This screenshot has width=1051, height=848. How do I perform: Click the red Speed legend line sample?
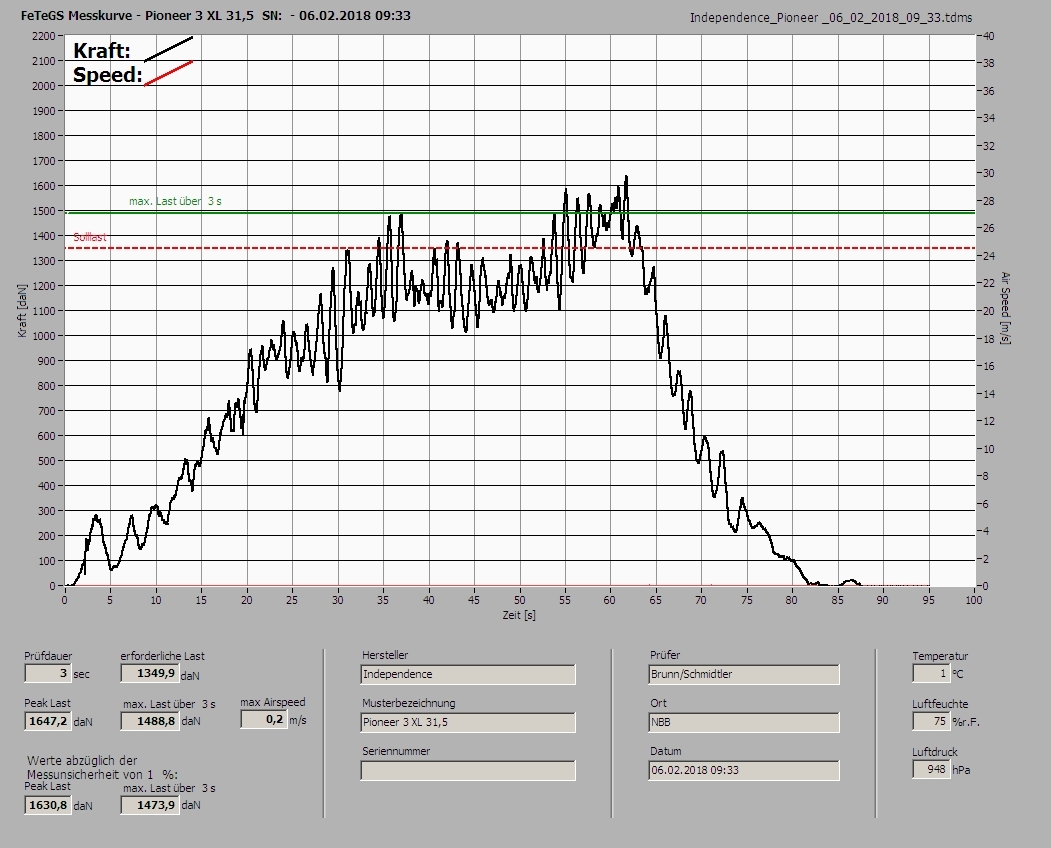pos(168,74)
